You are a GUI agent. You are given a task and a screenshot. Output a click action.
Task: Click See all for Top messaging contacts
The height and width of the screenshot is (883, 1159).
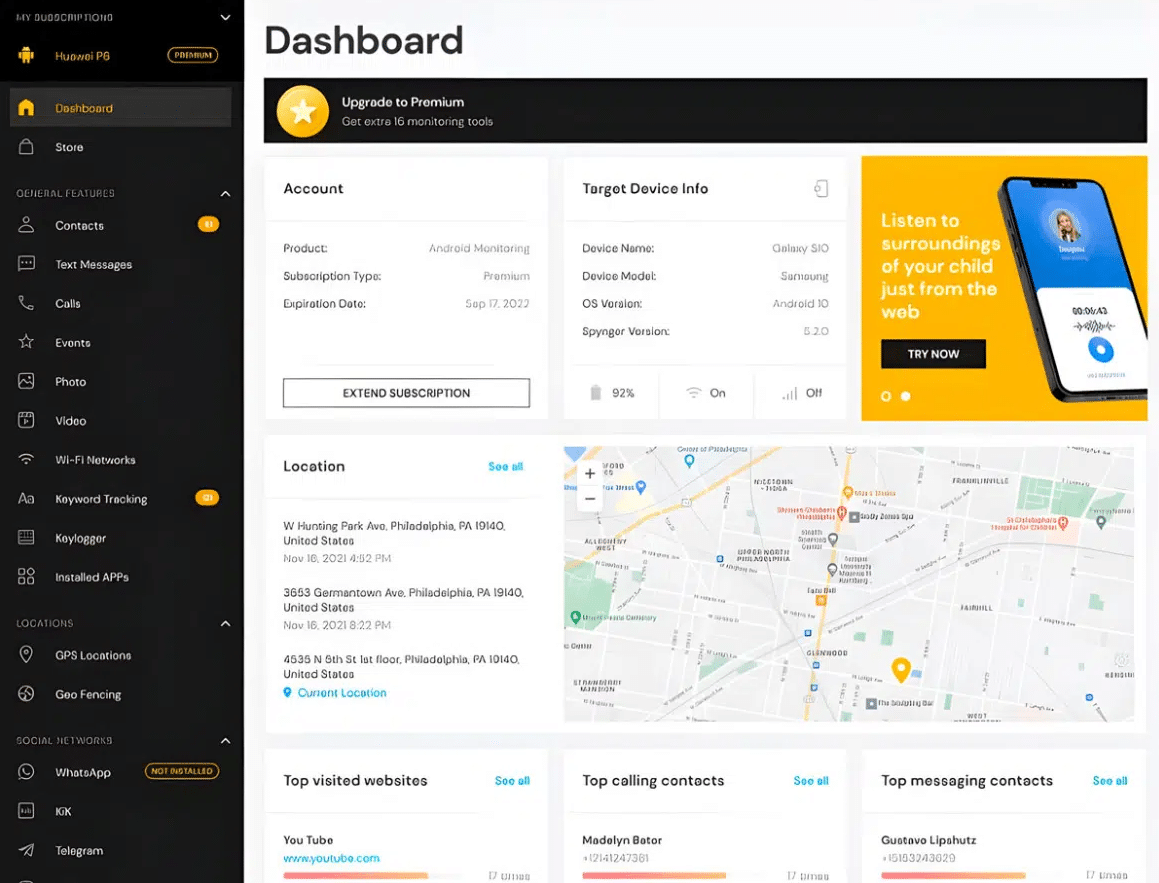(x=1109, y=780)
